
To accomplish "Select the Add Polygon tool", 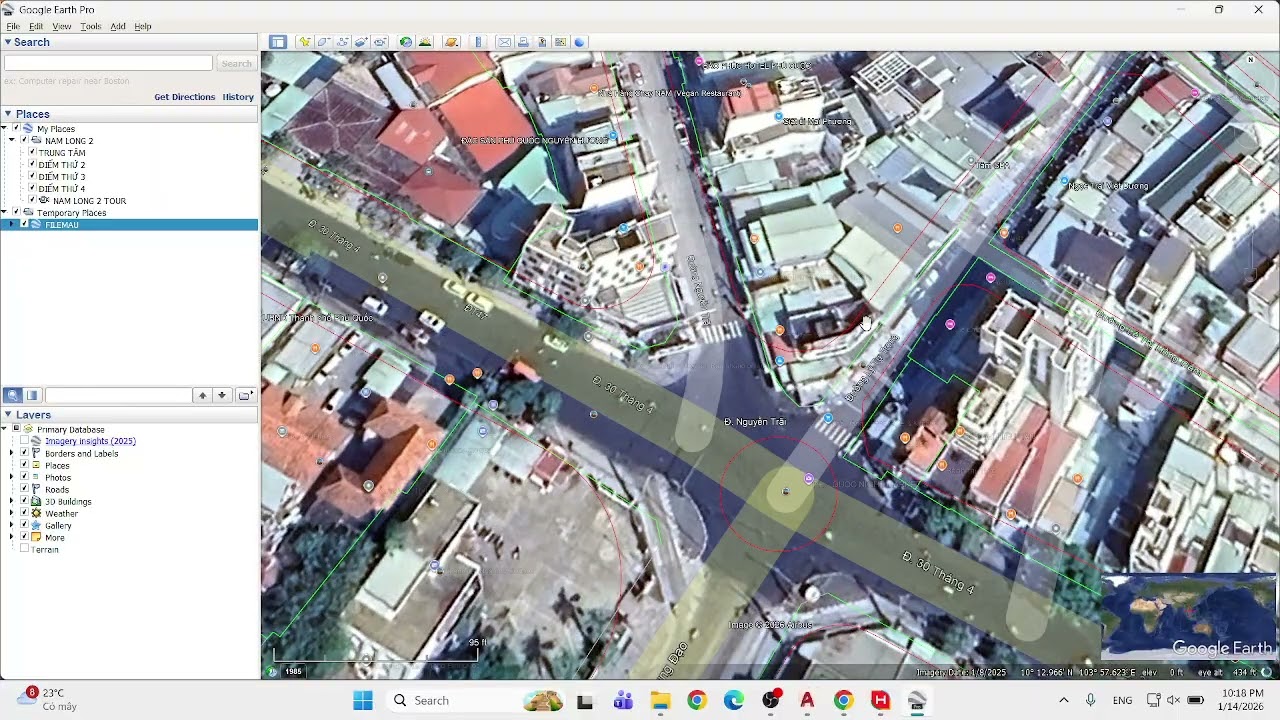I will click(324, 42).
